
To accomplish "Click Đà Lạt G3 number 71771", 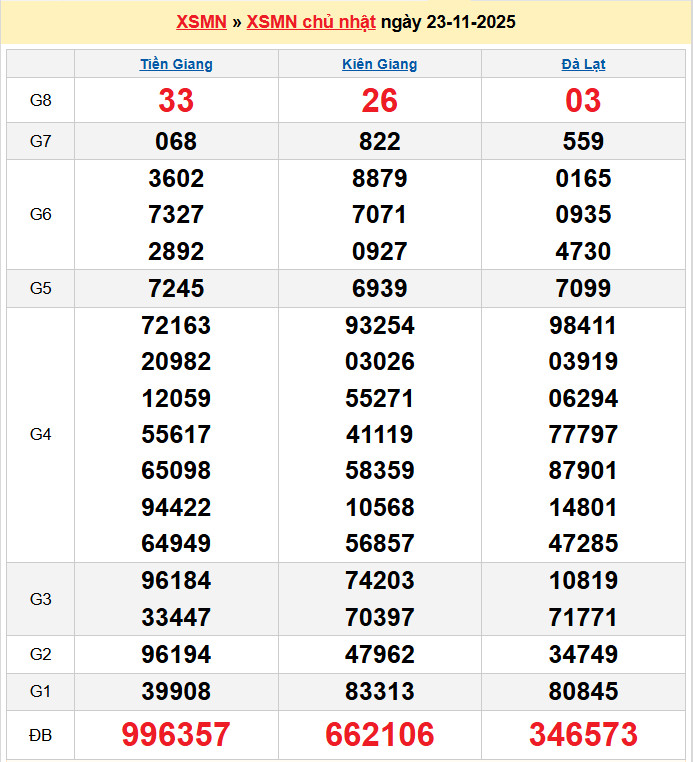I will 583,617.
